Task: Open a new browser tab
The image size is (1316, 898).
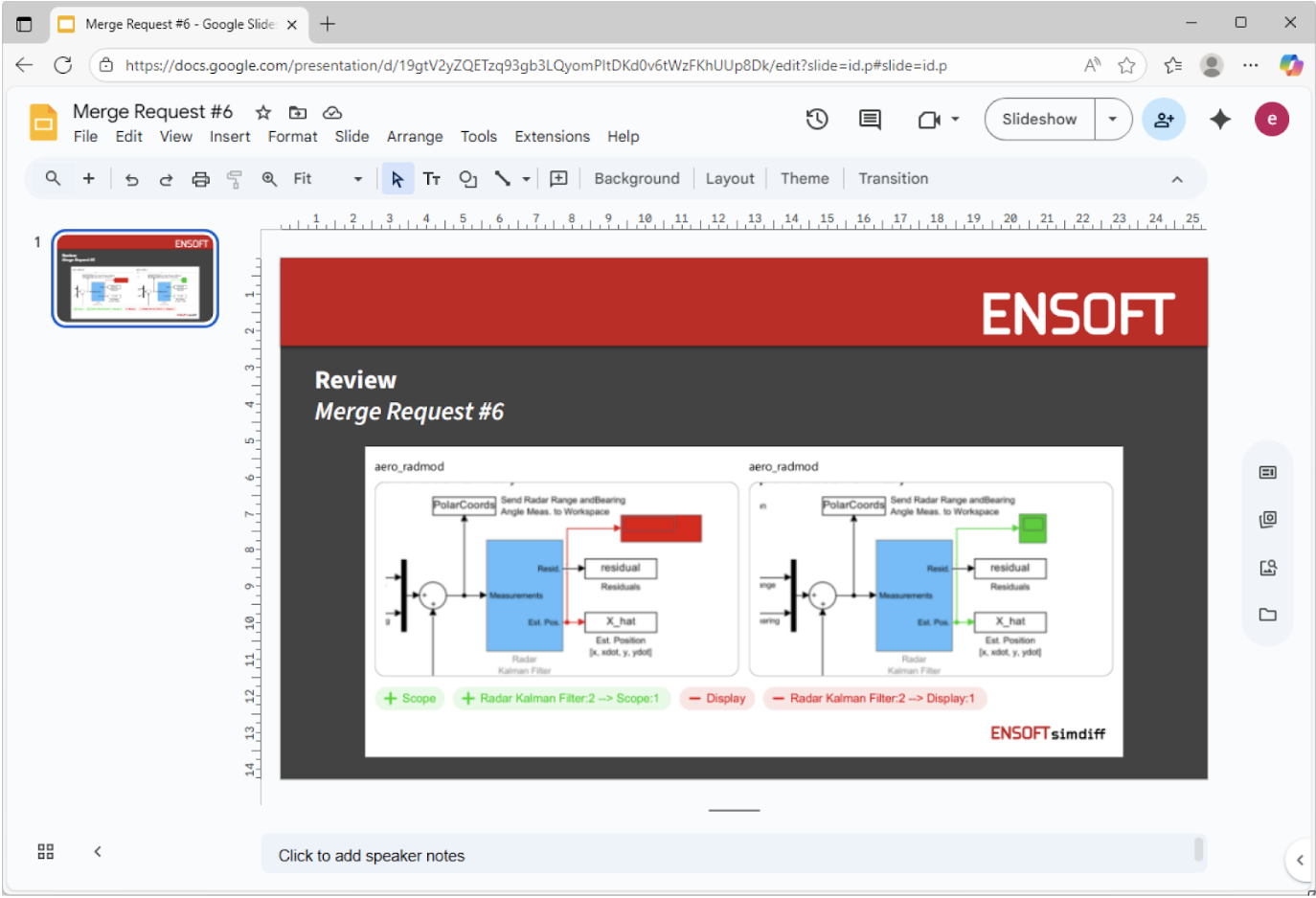Action: pyautogui.click(x=328, y=24)
